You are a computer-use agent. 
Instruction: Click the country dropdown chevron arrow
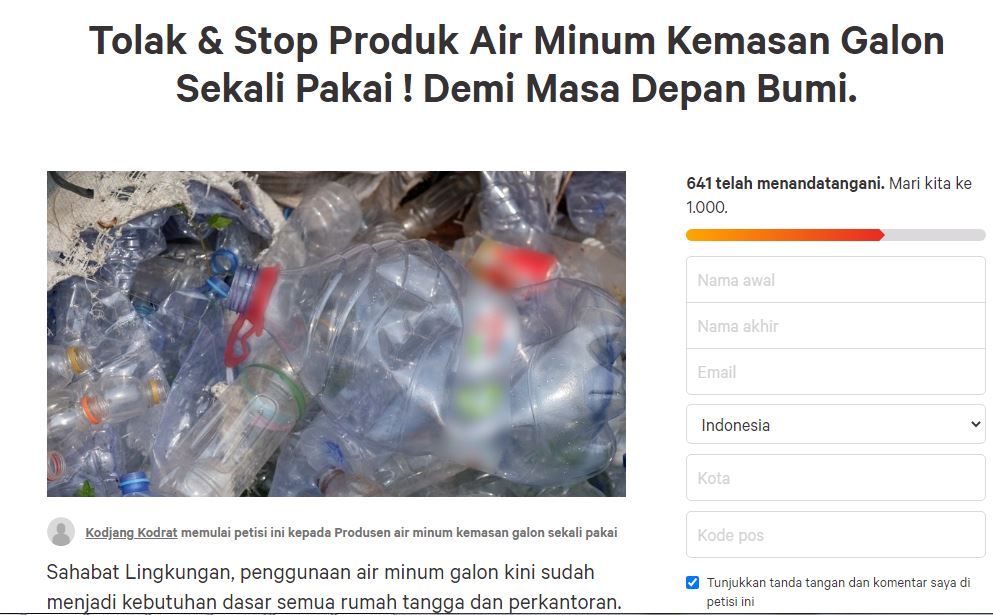pyautogui.click(x=975, y=424)
